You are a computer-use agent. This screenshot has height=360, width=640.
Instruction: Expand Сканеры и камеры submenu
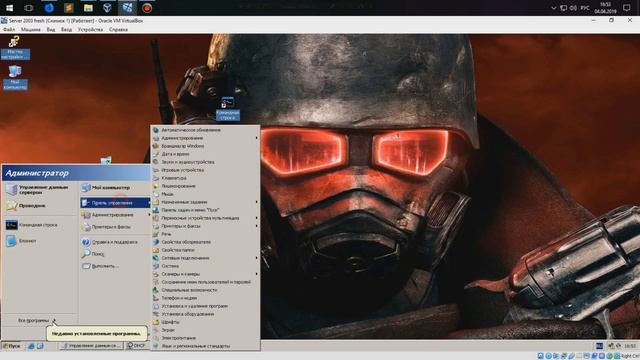(205, 274)
